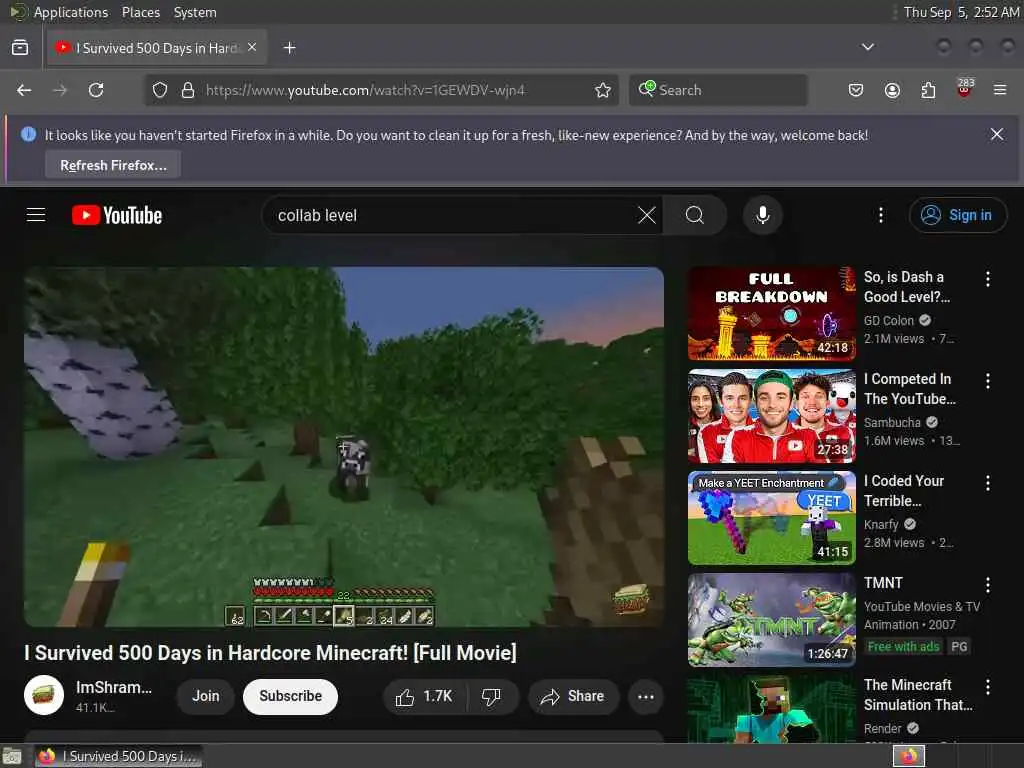1024x768 pixels.
Task: Focus the YouTube search field
Action: (x=451, y=215)
